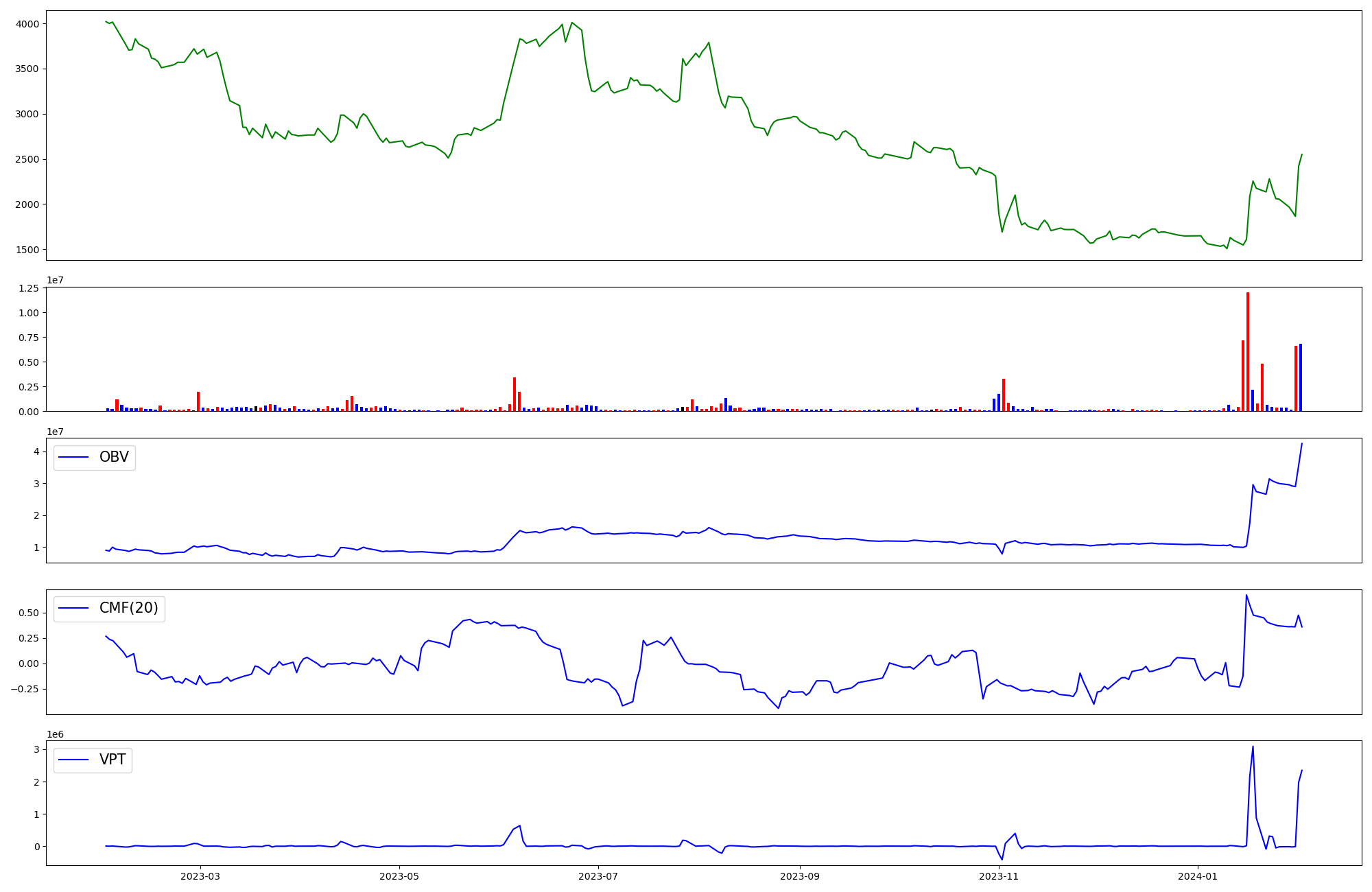Click the 2023-05 x-axis date label
Screen dimensions: 1372x892
click(x=399, y=876)
